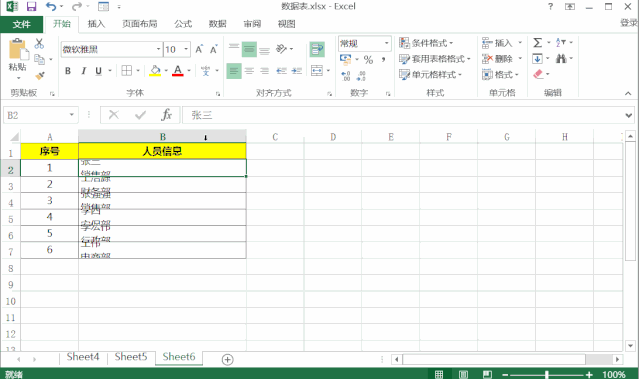Open the font name dropdown
The width and height of the screenshot is (639, 379).
pos(159,49)
